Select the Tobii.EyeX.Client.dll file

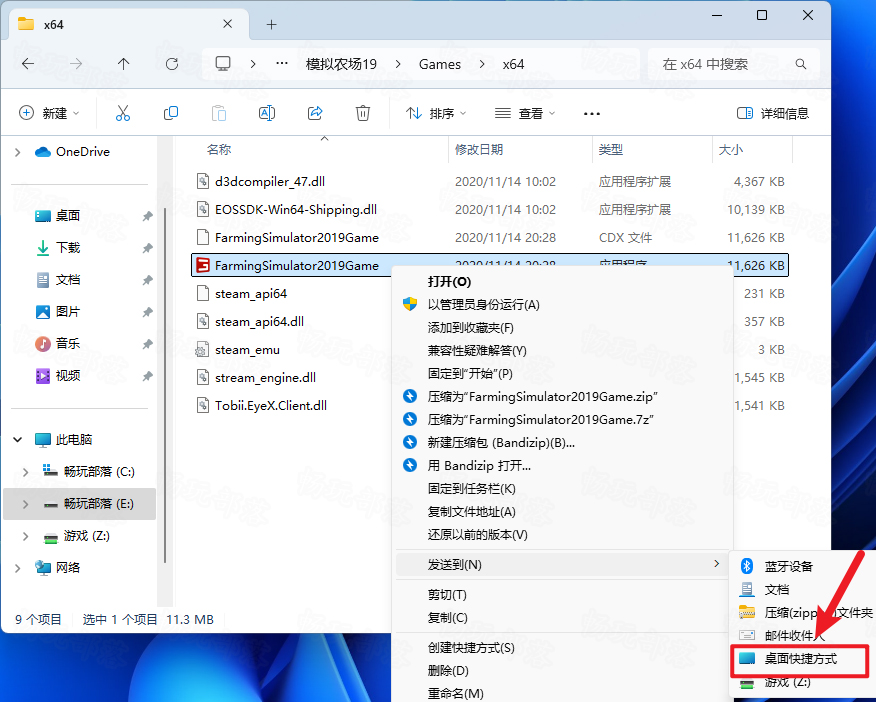tap(271, 405)
